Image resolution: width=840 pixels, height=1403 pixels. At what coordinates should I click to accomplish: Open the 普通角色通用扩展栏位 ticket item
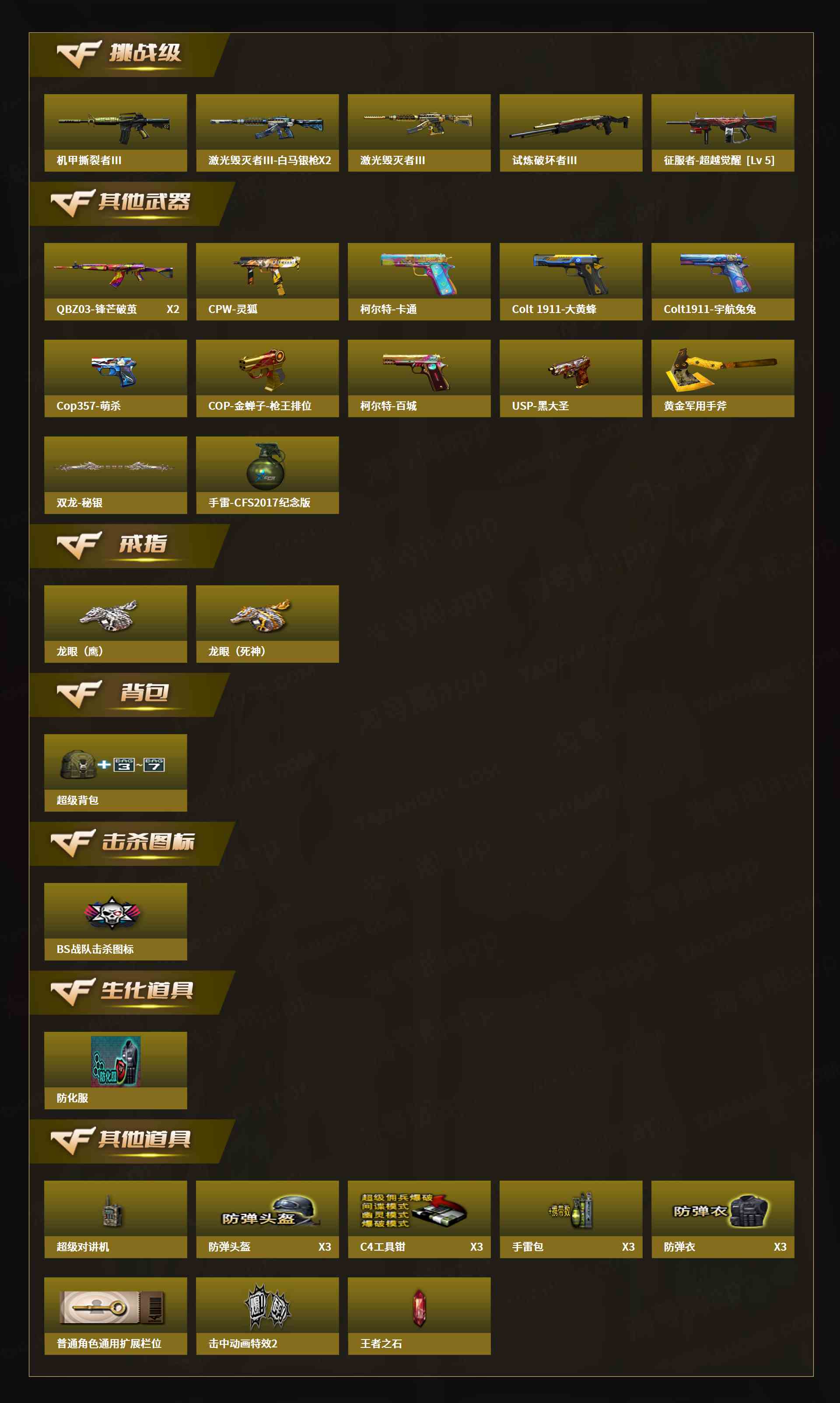coord(115,1316)
